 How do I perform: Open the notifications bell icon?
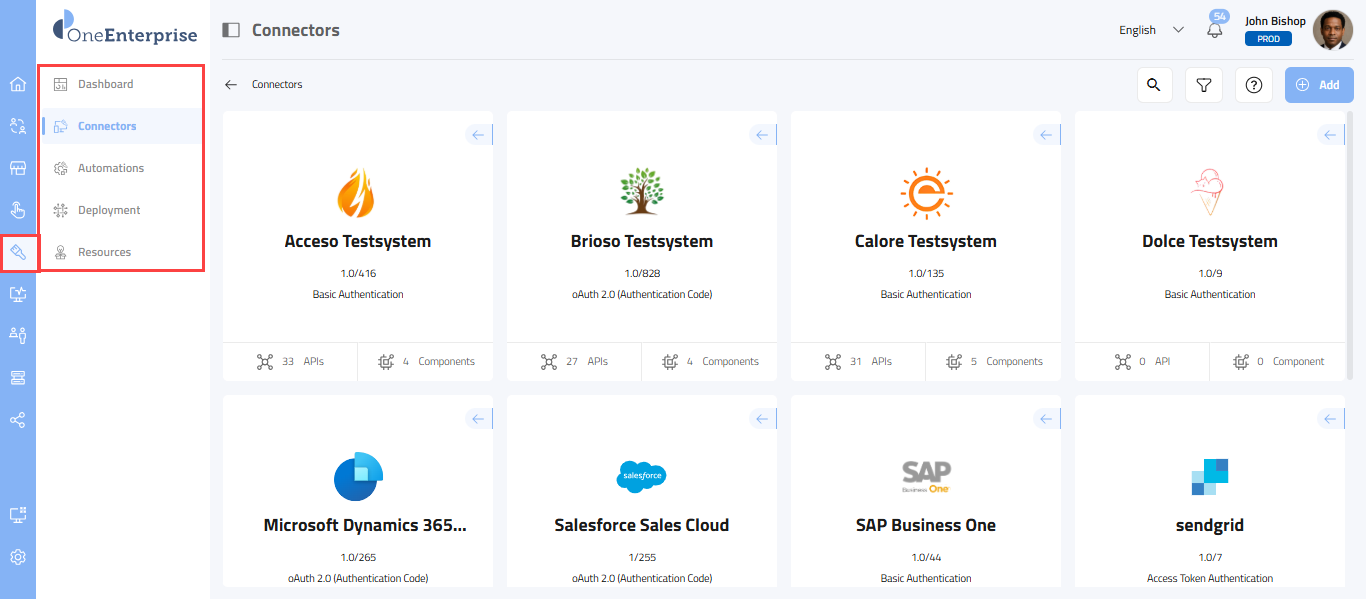point(1215,31)
